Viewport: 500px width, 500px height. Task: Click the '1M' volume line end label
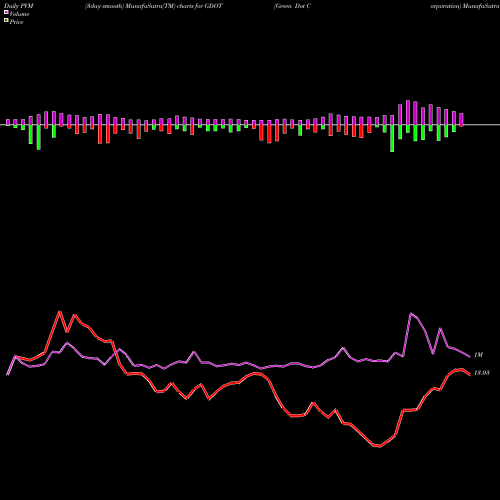click(478, 355)
